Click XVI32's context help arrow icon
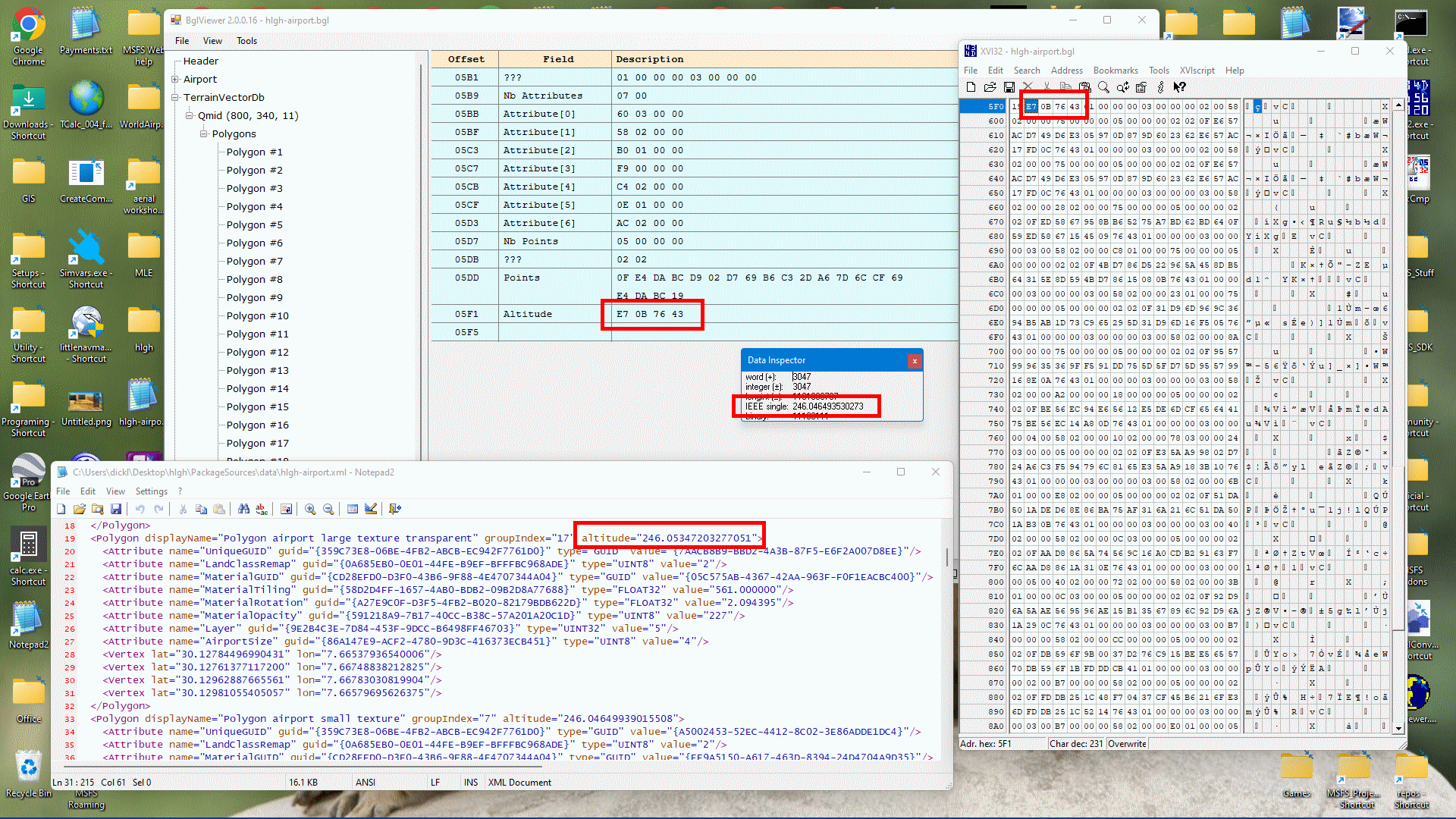The image size is (1456, 819). point(1180,86)
